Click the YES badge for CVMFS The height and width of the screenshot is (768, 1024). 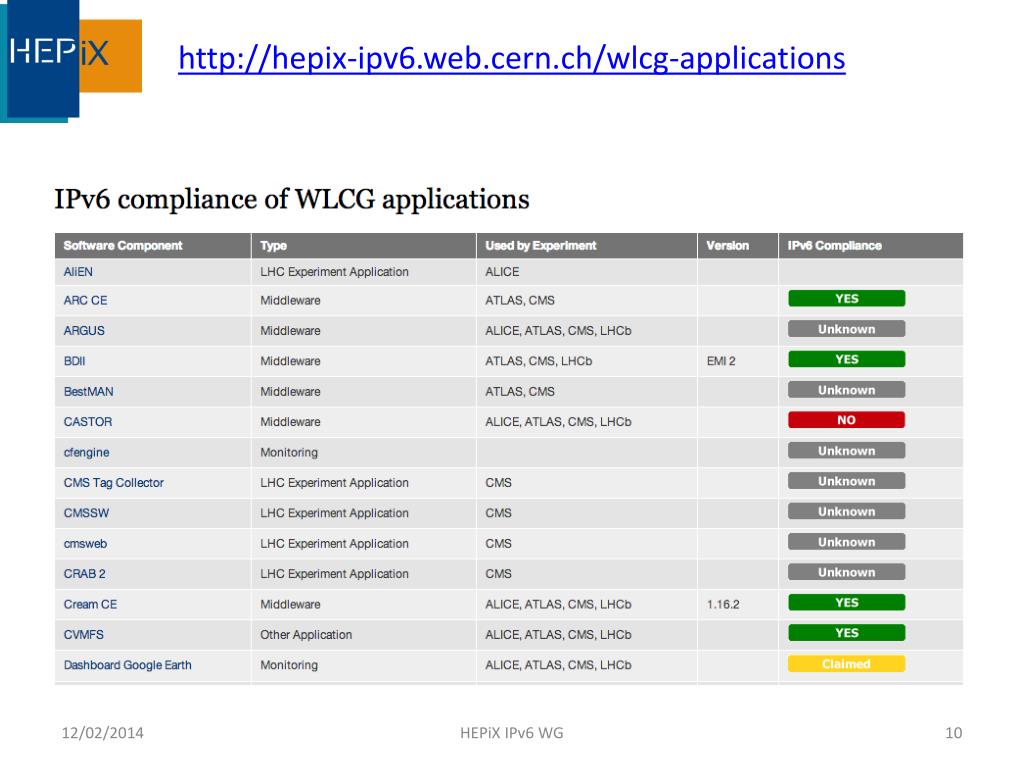(x=846, y=633)
